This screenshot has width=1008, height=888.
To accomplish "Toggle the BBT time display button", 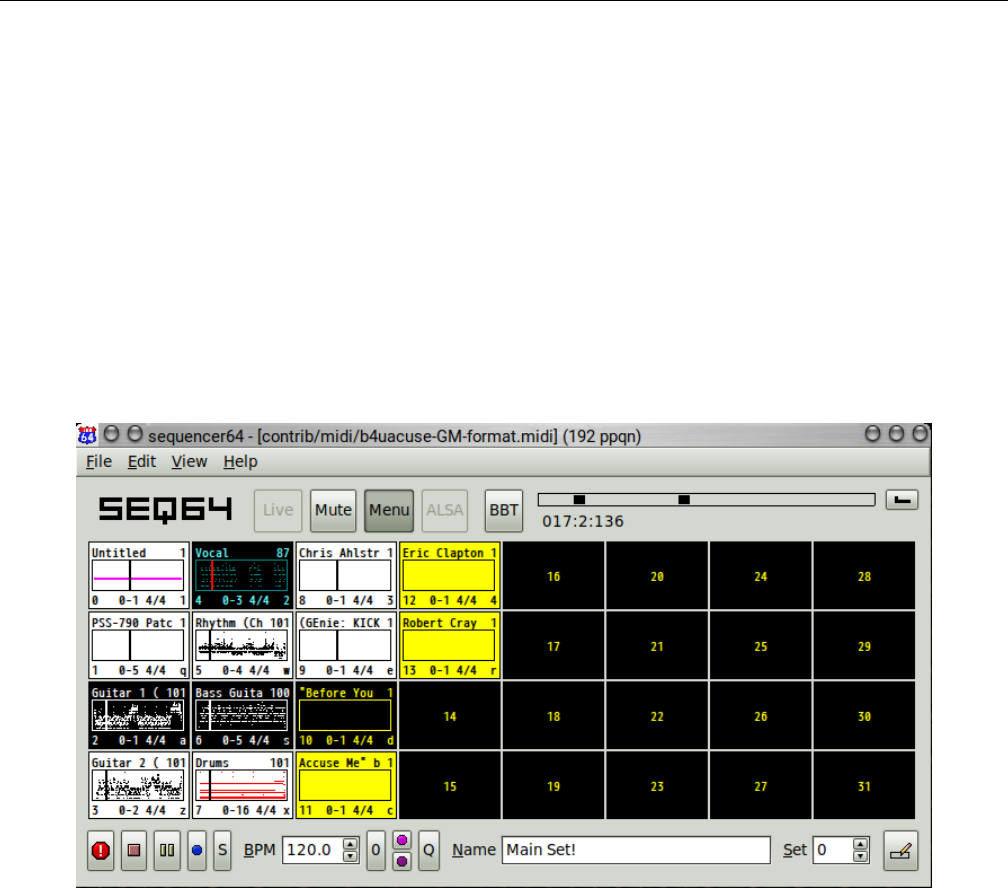I will pyautogui.click(x=504, y=511).
